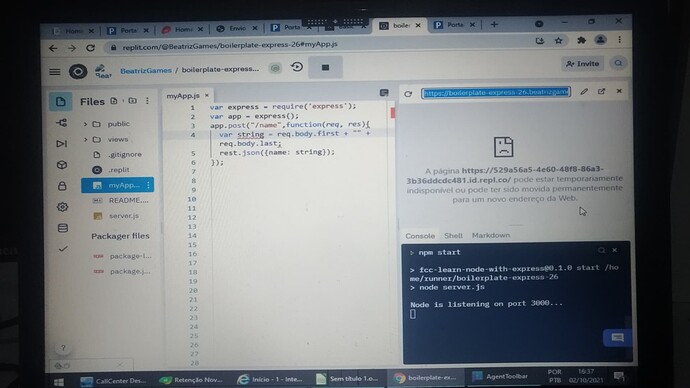Open search icon beside Invite

(618, 63)
